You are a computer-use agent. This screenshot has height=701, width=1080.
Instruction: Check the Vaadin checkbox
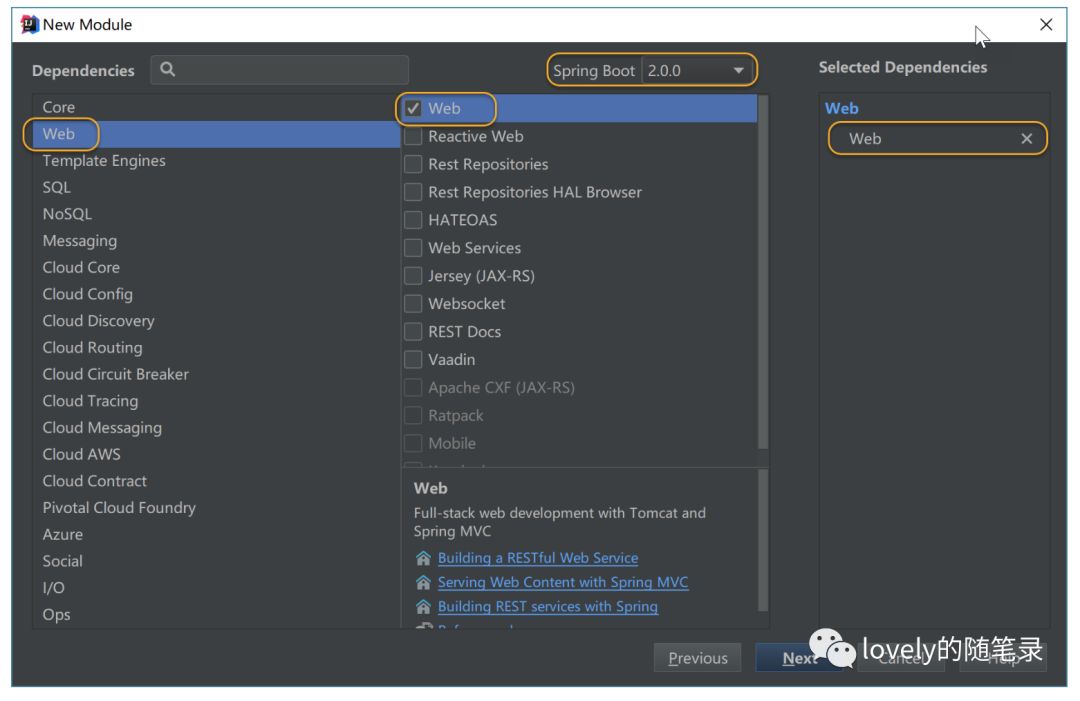tap(413, 359)
